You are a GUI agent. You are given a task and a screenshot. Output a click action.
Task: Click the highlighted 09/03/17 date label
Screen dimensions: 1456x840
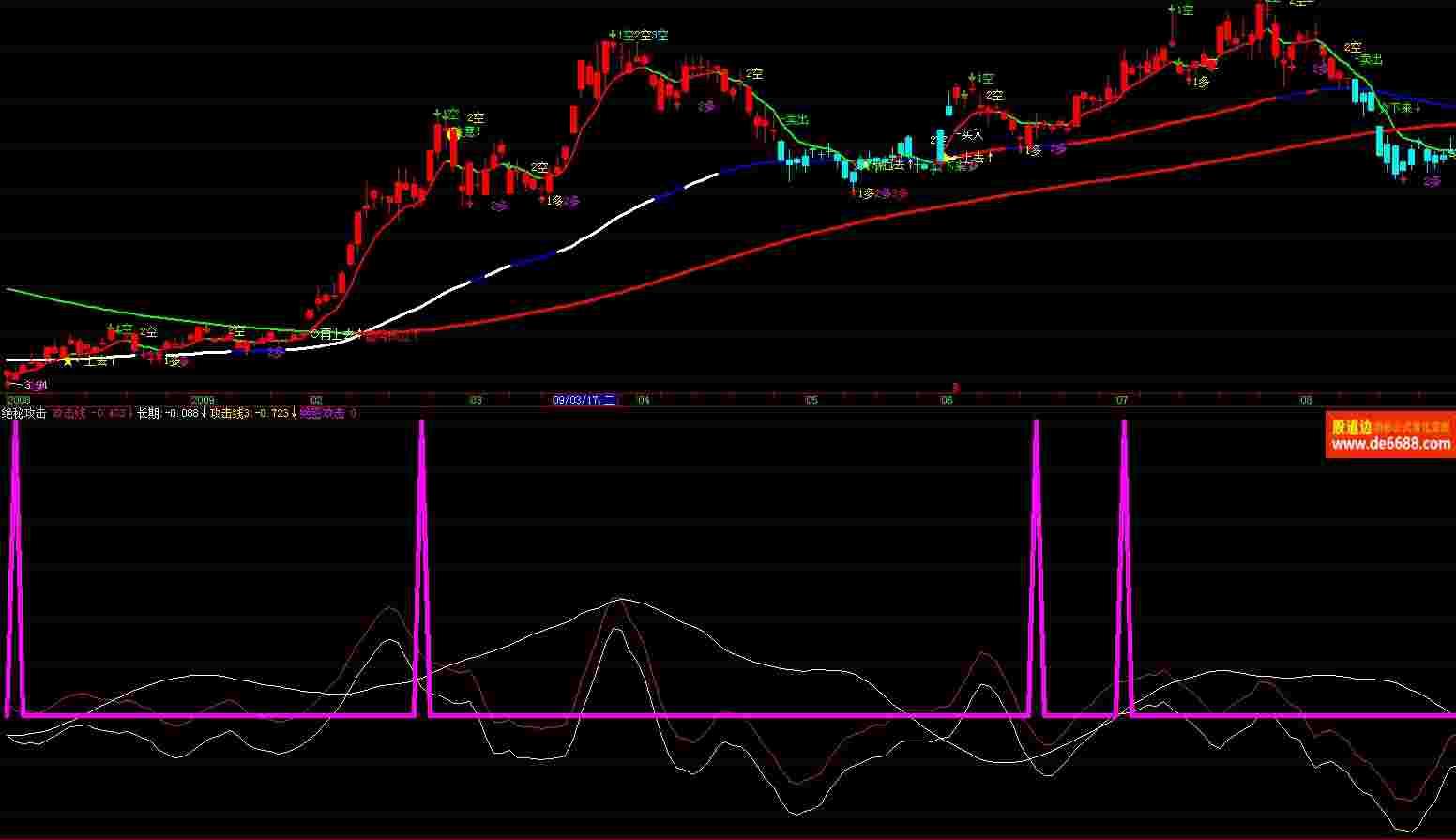pyautogui.click(x=584, y=400)
